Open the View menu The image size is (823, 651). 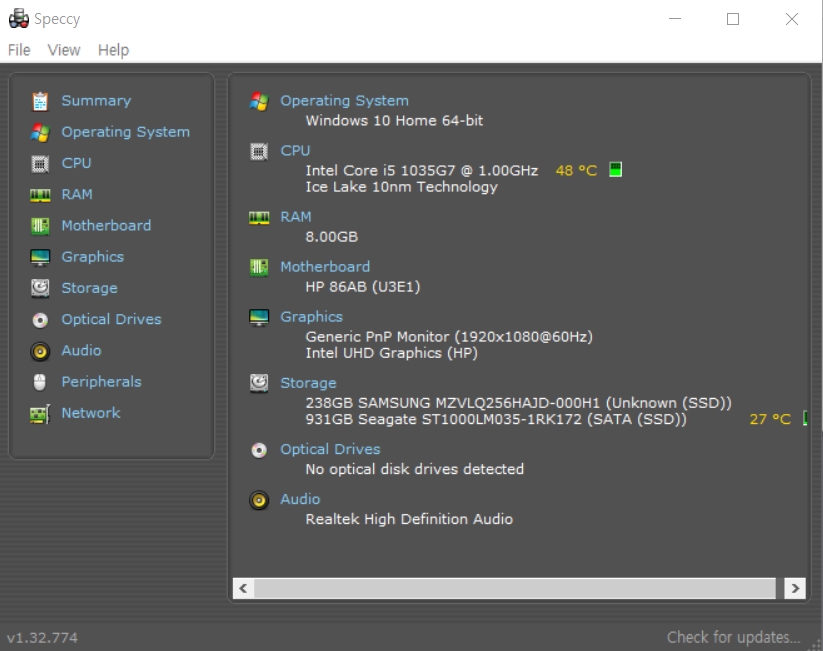pyautogui.click(x=64, y=50)
